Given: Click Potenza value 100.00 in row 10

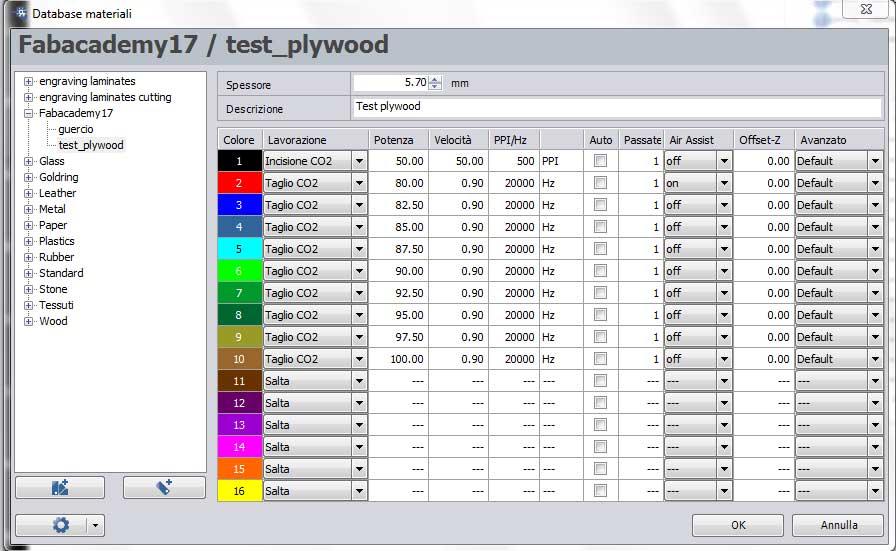Looking at the screenshot, I should pyautogui.click(x=398, y=359).
